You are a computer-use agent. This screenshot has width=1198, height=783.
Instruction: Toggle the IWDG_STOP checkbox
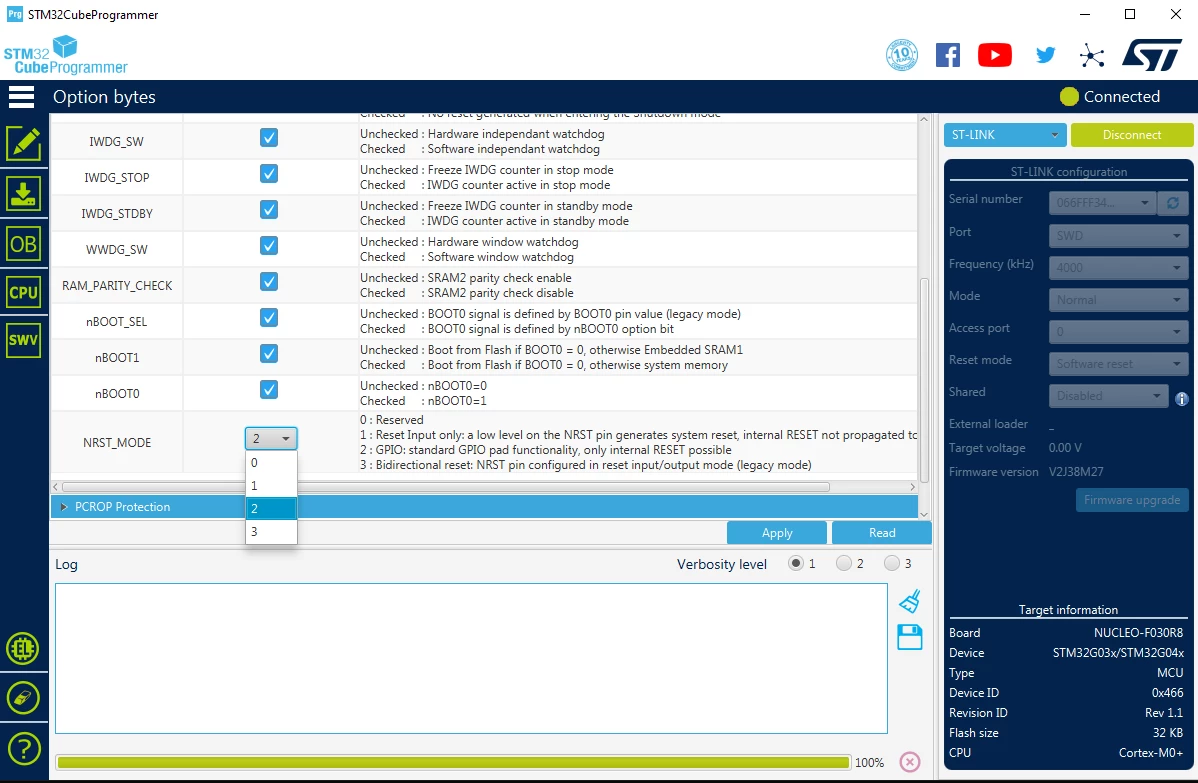269,173
